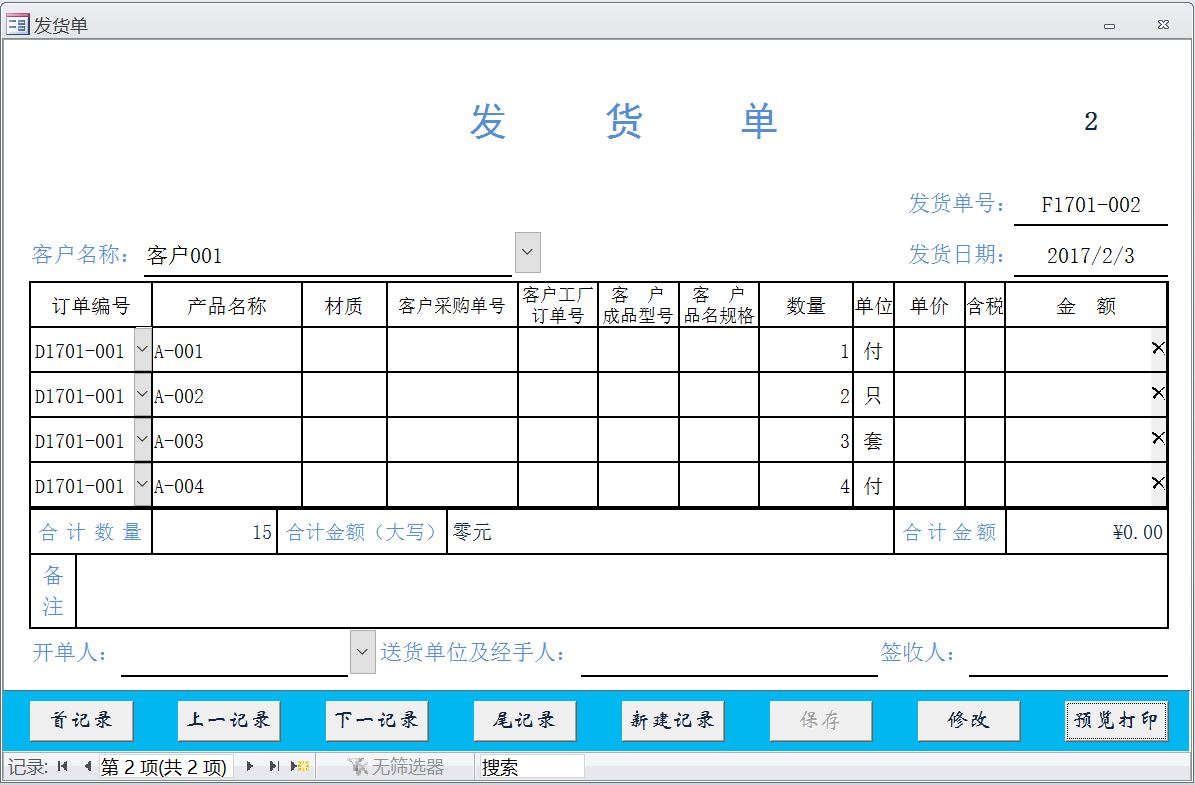
Task: Remove the A-004 row using X icon
Action: pyautogui.click(x=1158, y=484)
